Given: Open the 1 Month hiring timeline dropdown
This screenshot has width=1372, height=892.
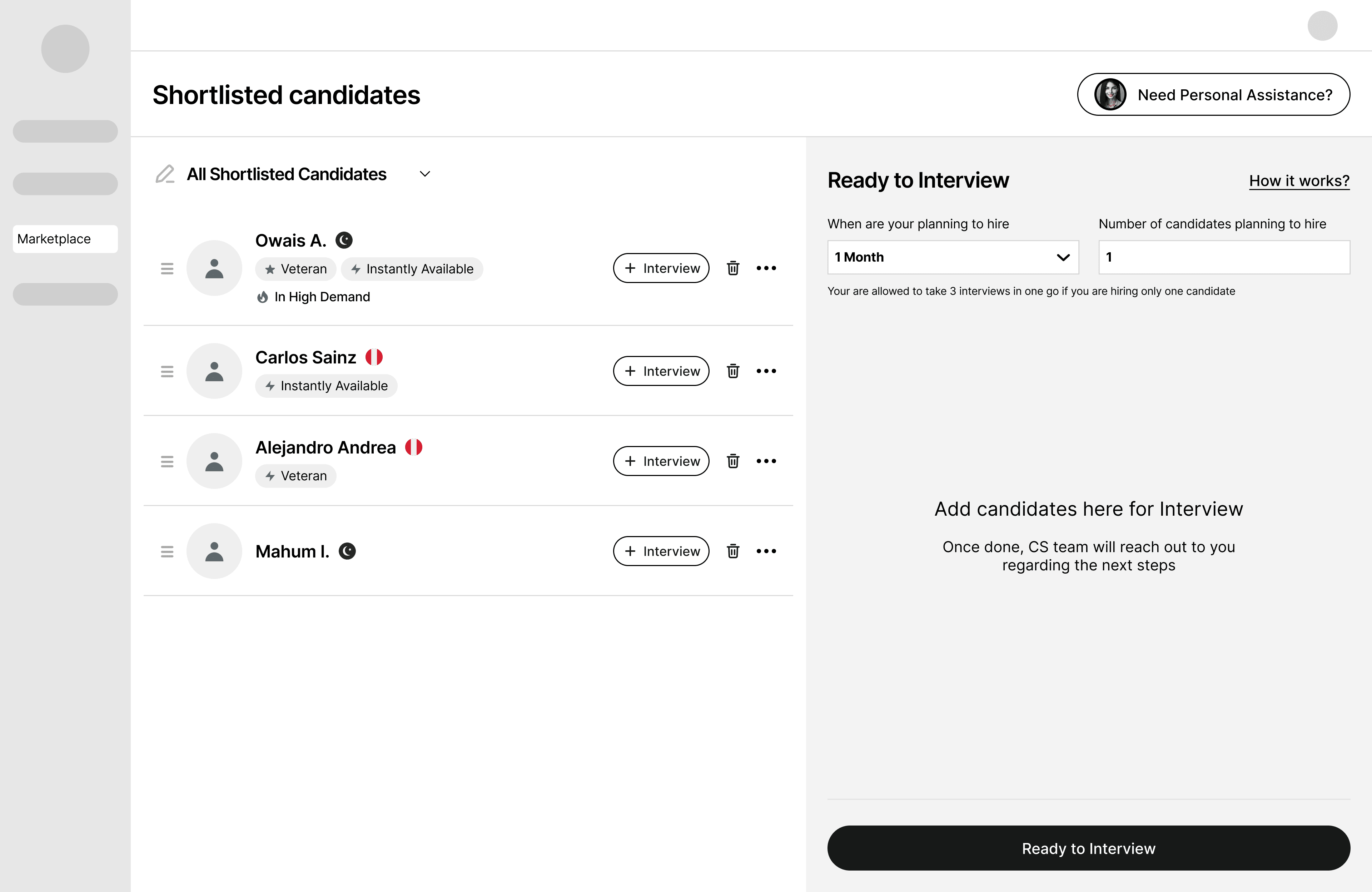Looking at the screenshot, I should point(952,257).
